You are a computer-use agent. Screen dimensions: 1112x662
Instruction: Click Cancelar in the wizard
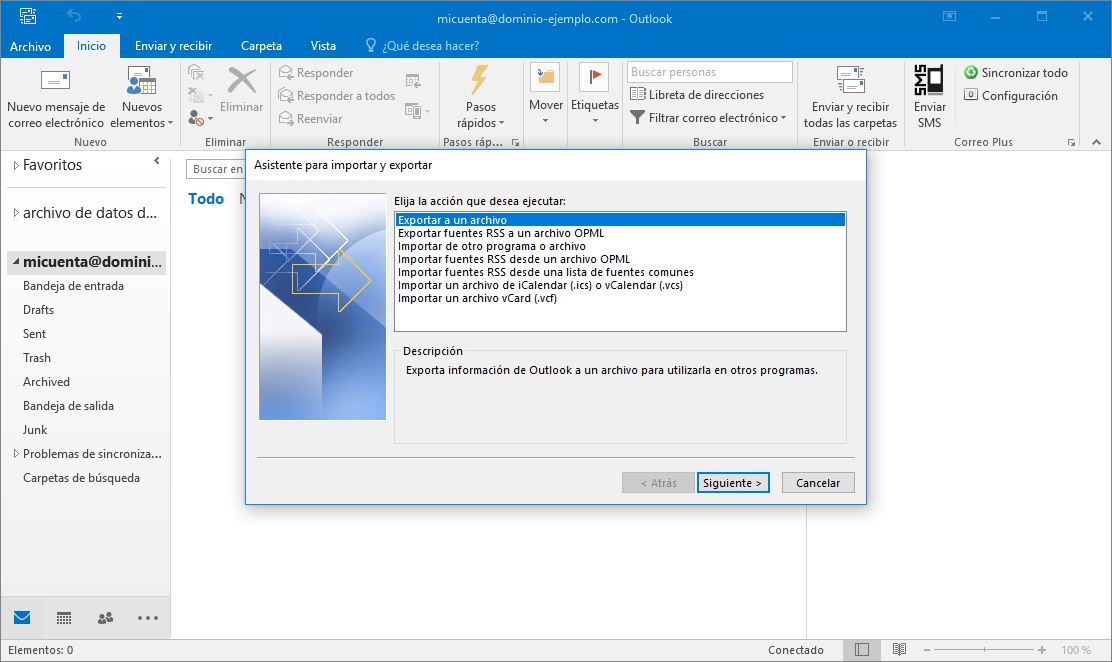pos(818,482)
